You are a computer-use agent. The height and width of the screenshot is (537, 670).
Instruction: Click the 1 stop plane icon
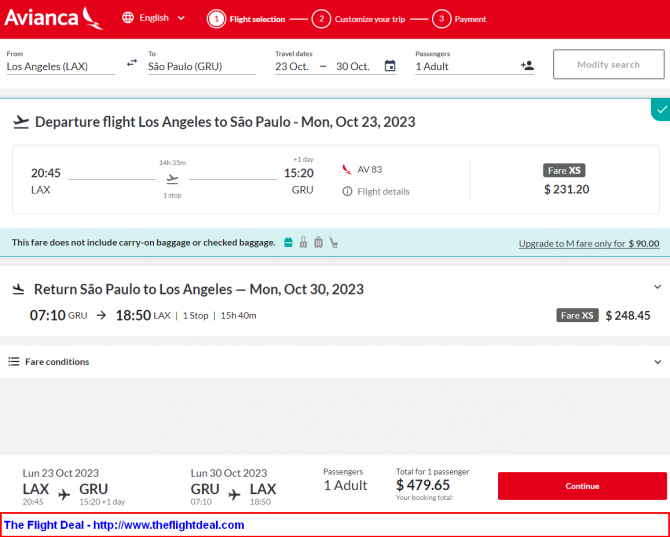[172, 179]
